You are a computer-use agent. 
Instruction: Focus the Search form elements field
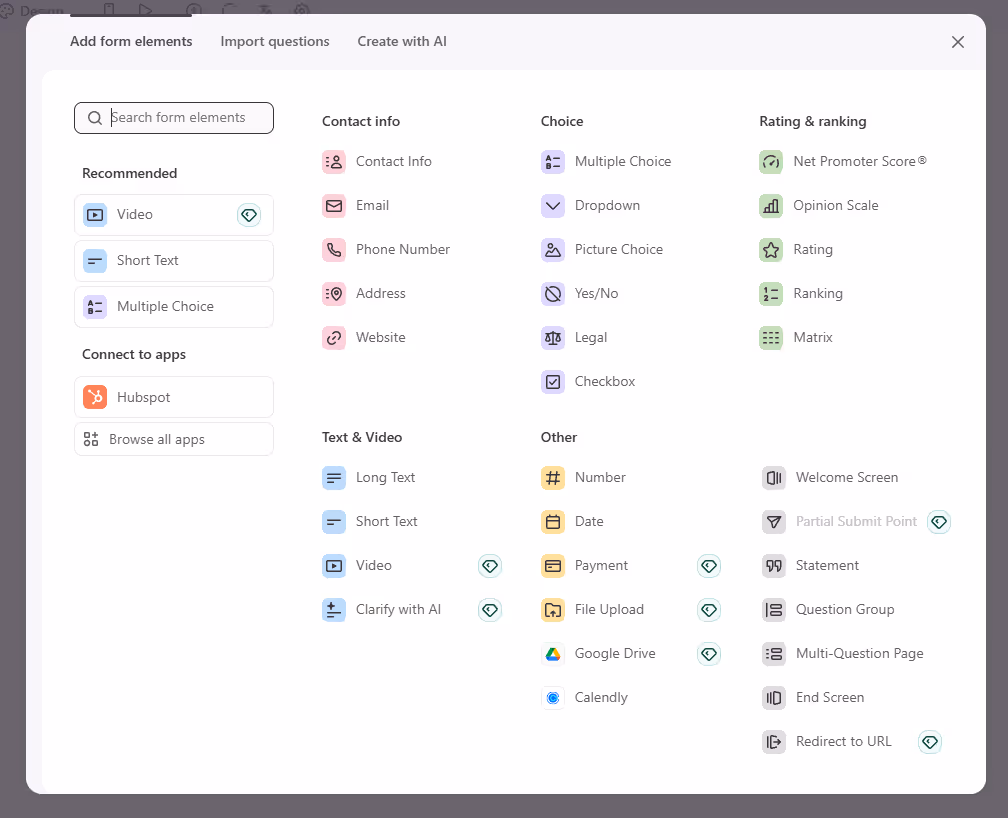point(174,118)
